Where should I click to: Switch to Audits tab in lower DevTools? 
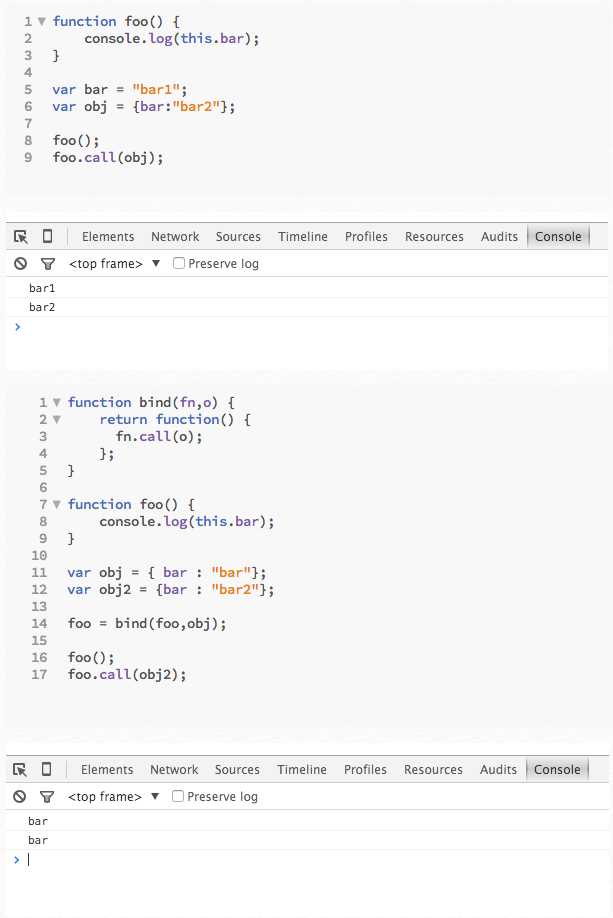pos(498,769)
